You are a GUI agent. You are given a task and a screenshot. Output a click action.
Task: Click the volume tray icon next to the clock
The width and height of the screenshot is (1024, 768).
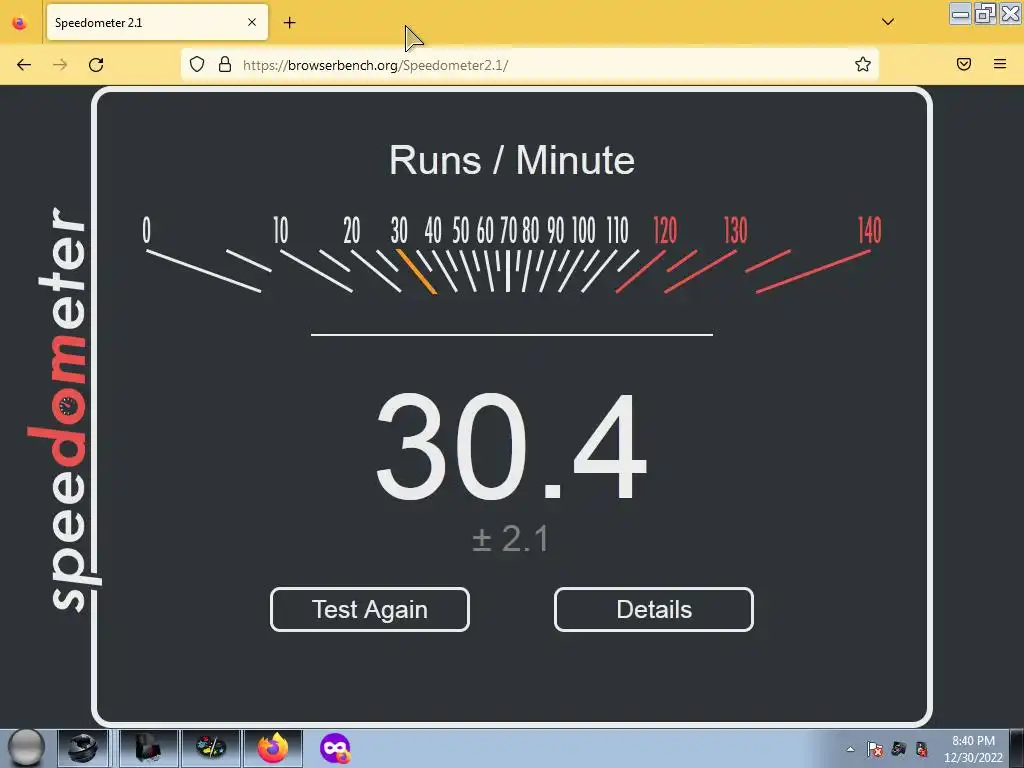pyautogui.click(x=921, y=749)
